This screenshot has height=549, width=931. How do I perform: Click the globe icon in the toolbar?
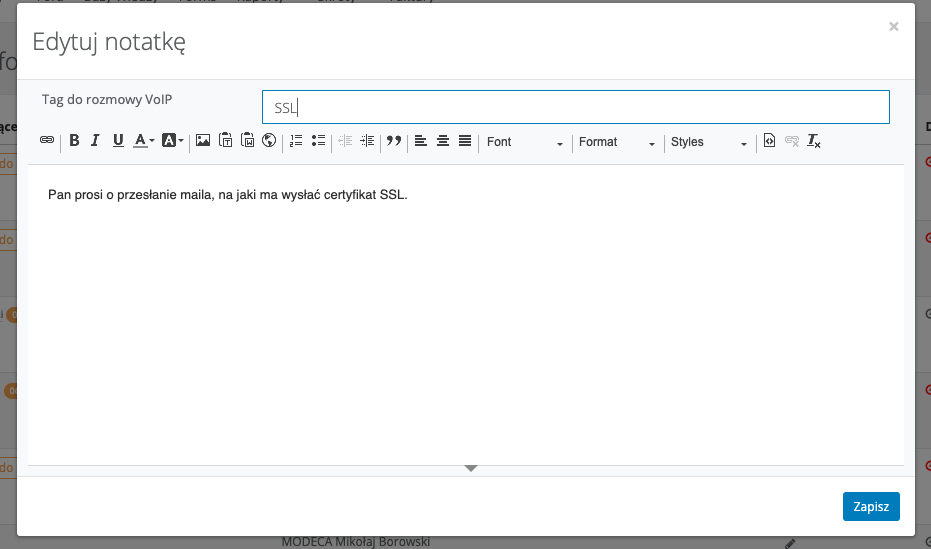coord(269,140)
